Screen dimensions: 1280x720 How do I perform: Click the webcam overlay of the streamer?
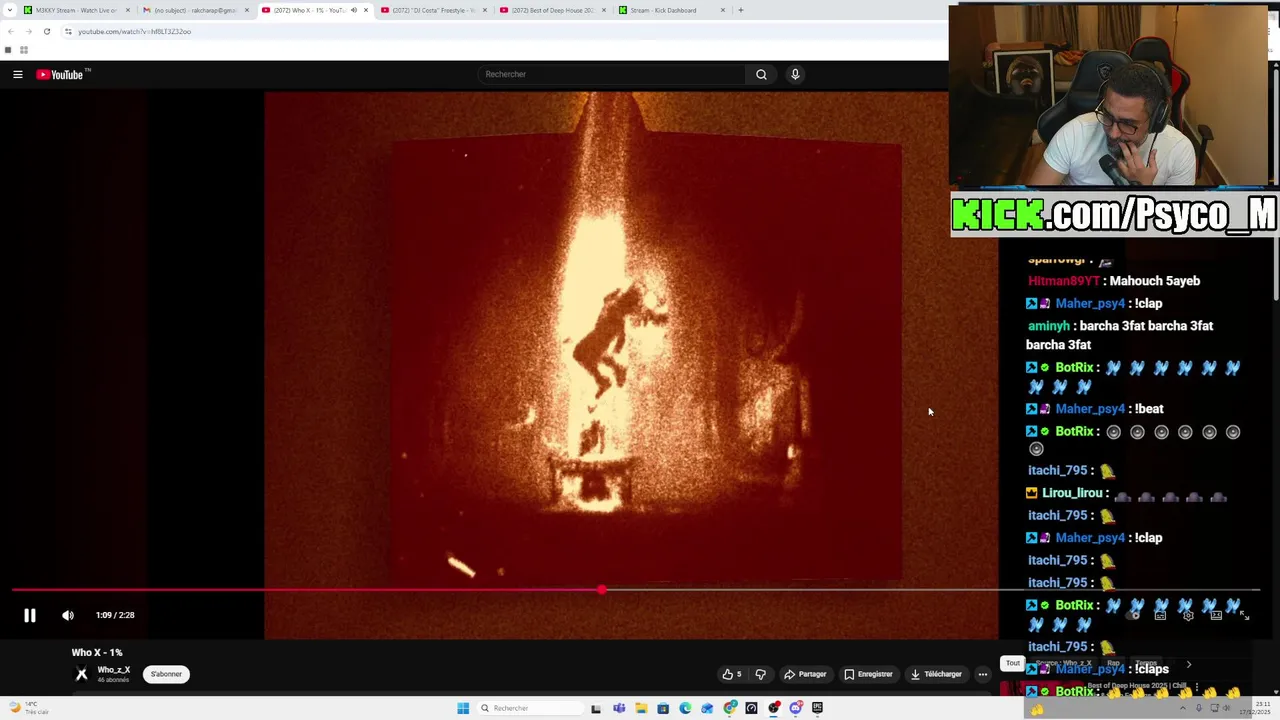[x=1109, y=96]
